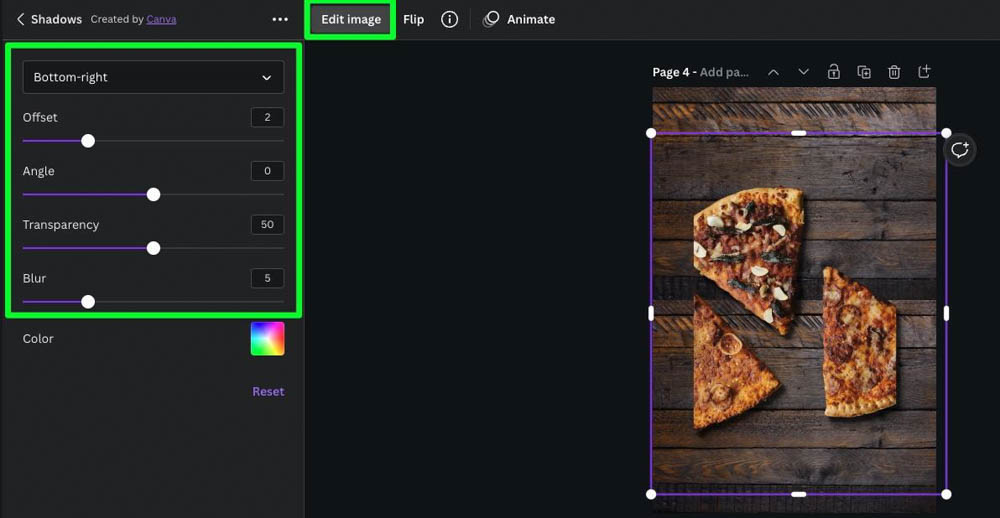Lock Page 4 with the padlock icon
Viewport: 1000px width, 518px height.
834,71
